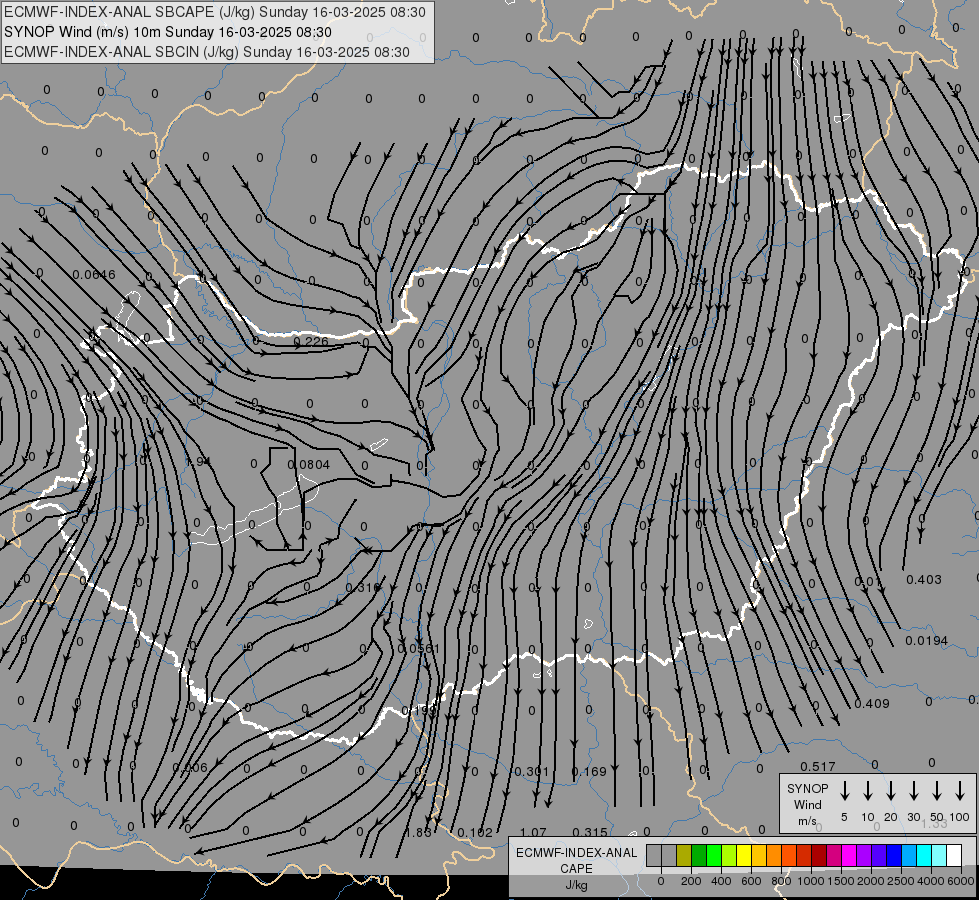Click the map value 1.07
The width and height of the screenshot is (979, 900).
tap(533, 833)
